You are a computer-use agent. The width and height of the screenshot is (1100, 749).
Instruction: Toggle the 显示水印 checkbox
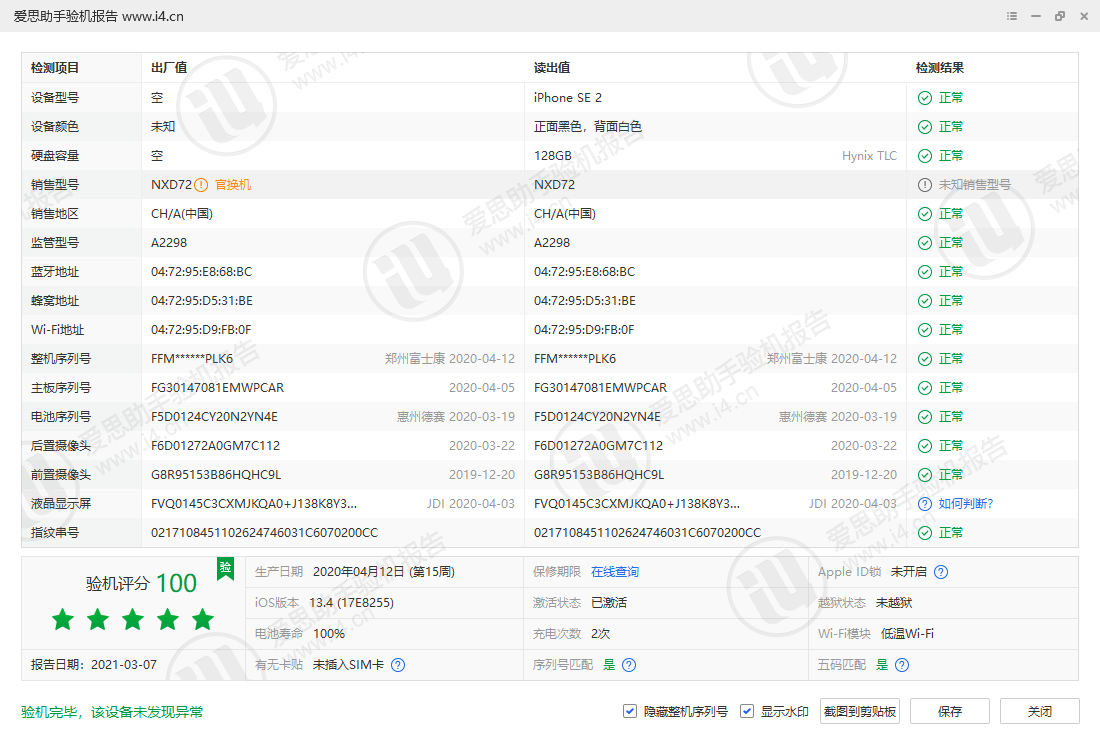tap(747, 711)
